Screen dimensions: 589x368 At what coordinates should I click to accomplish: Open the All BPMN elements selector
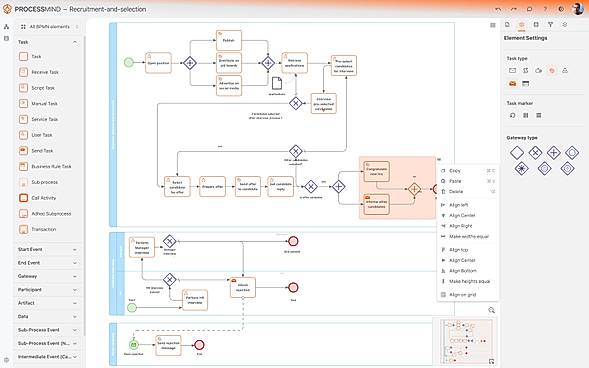[49, 27]
